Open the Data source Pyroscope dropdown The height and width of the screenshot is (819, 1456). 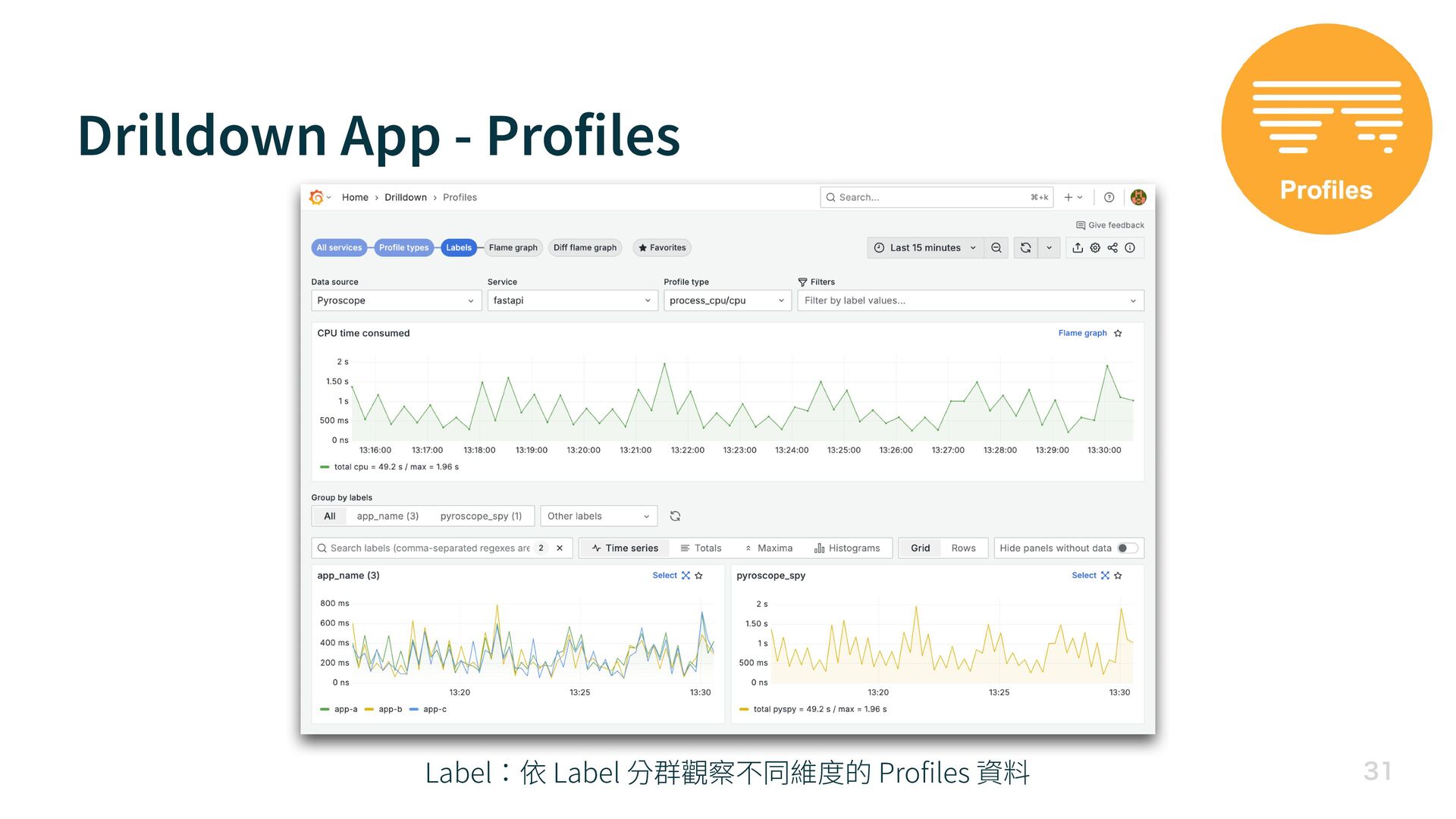[396, 301]
